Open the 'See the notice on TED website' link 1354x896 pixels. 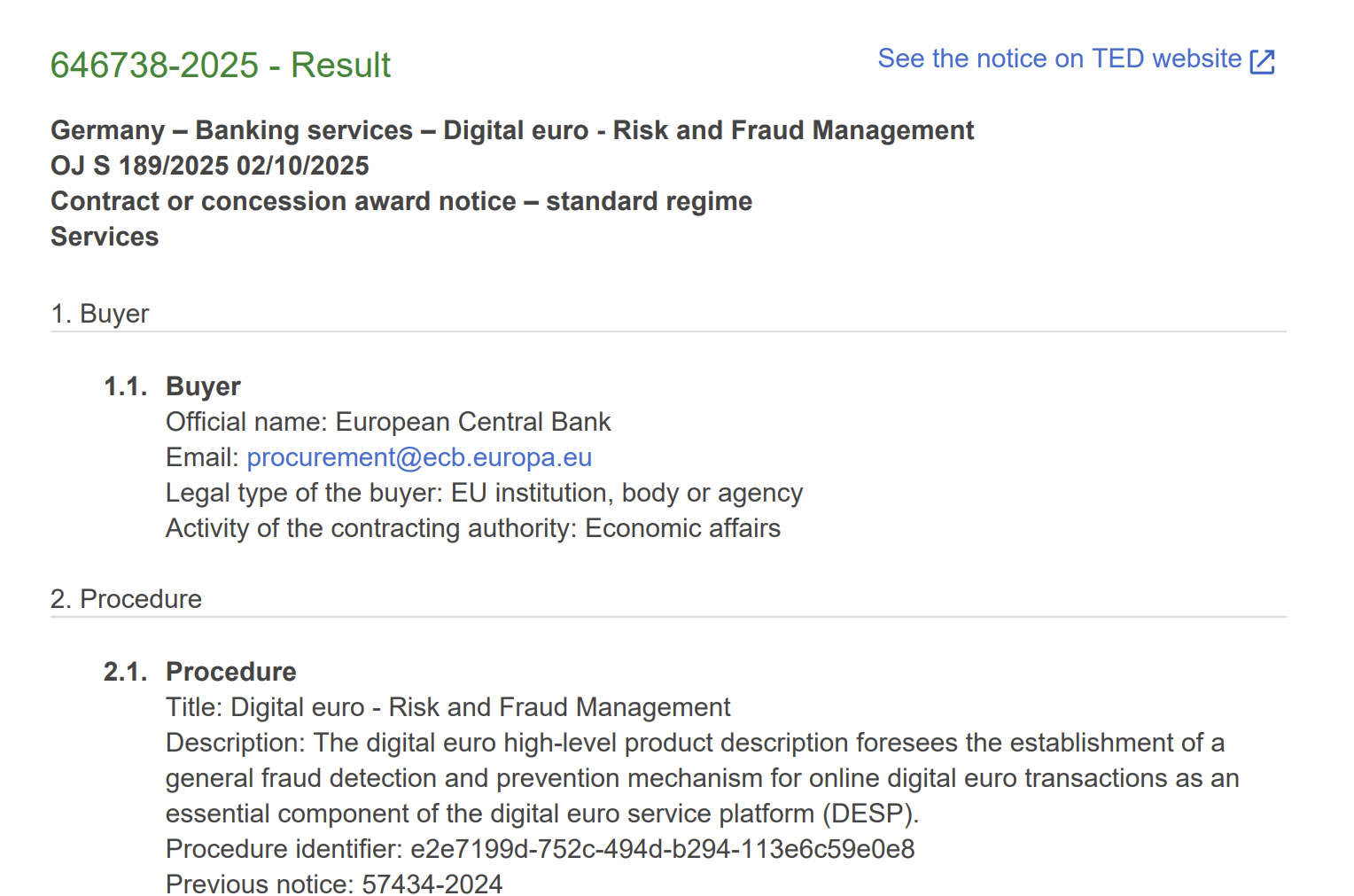[x=1059, y=58]
